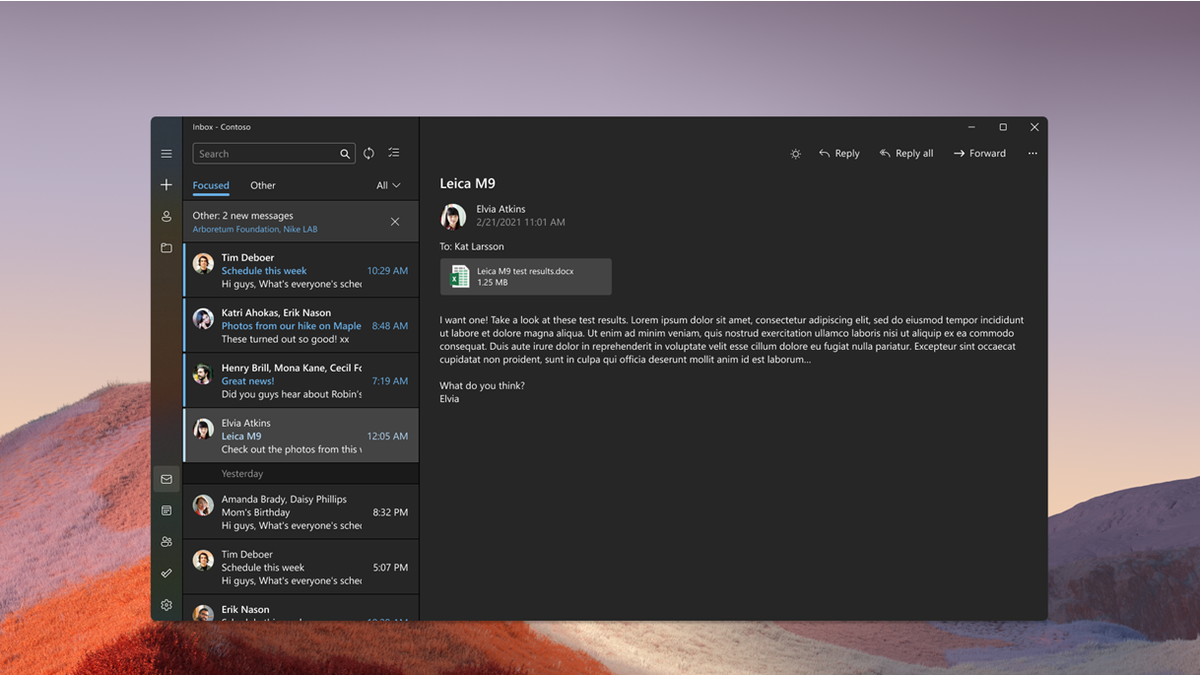Open the All messages filter dropdown
The height and width of the screenshot is (675, 1200).
[389, 185]
